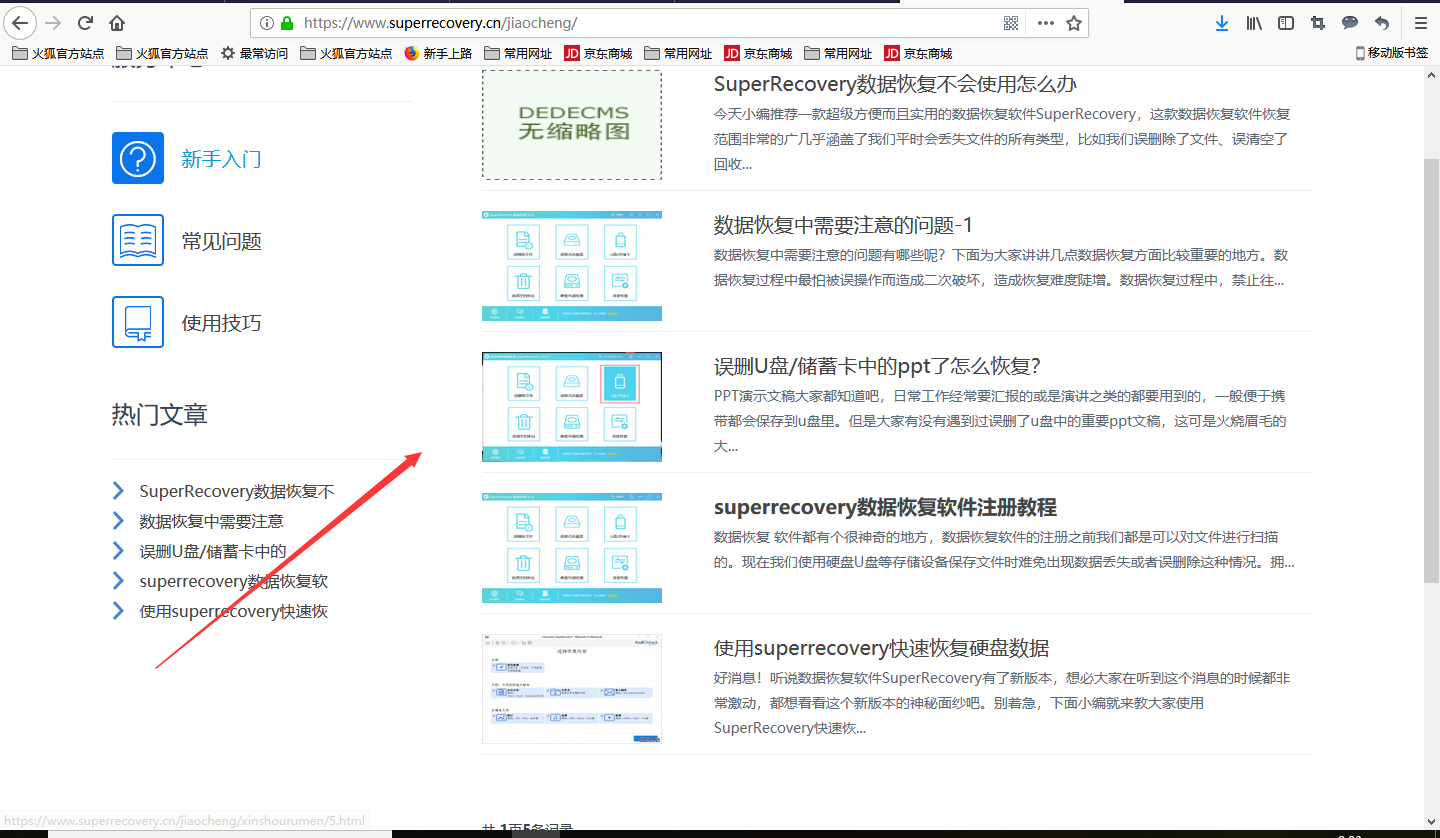The width and height of the screenshot is (1440, 838).
Task: Click thumbnail of the ppt recovery article
Action: (572, 406)
